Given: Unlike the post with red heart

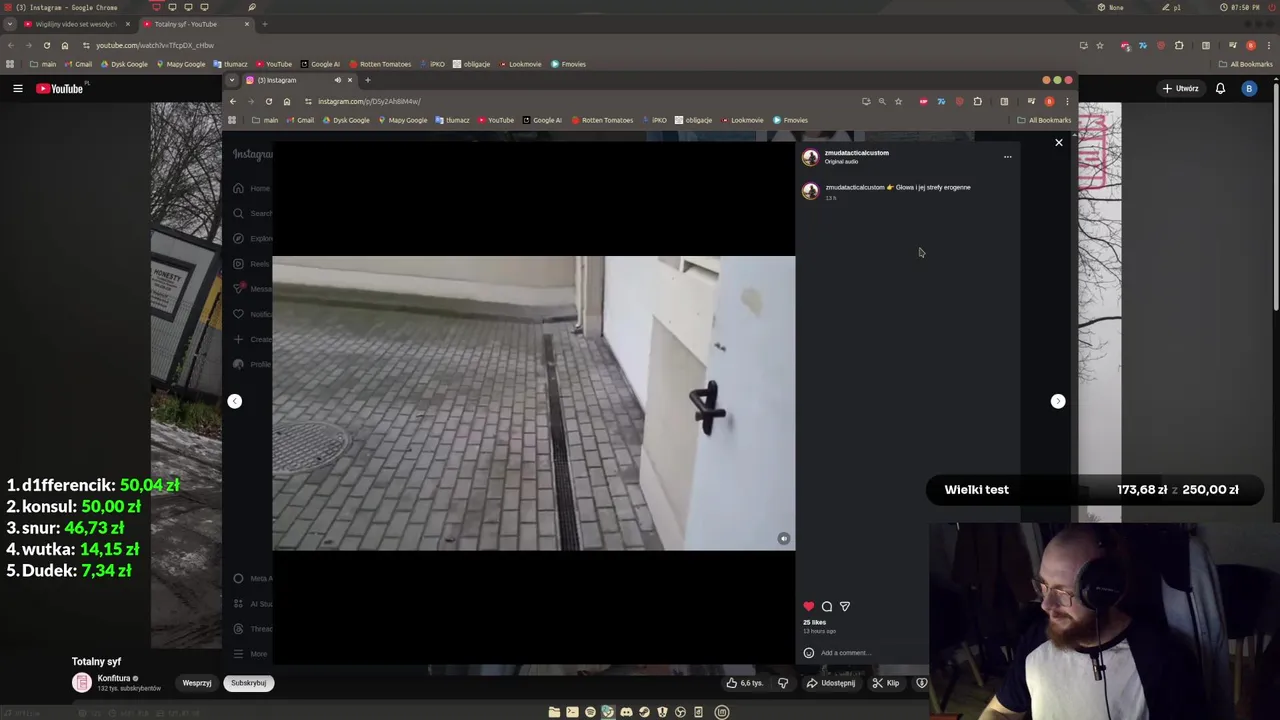Looking at the screenshot, I should [x=809, y=606].
